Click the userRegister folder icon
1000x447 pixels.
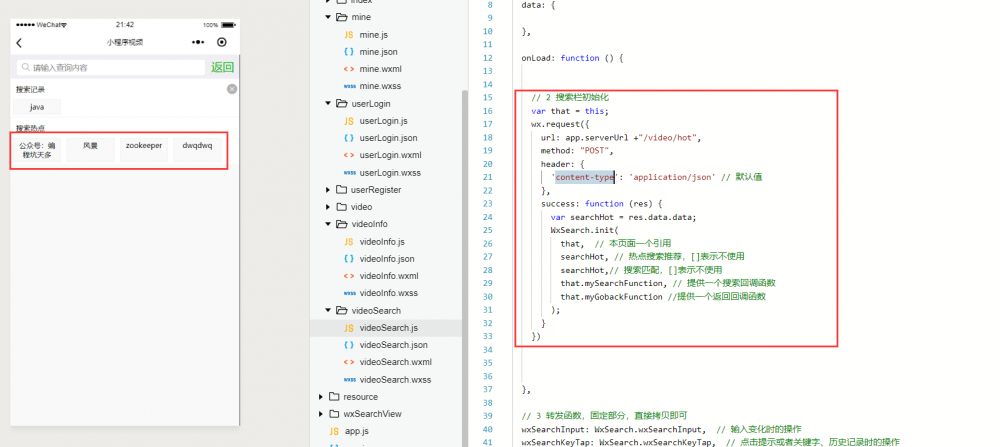[341, 190]
